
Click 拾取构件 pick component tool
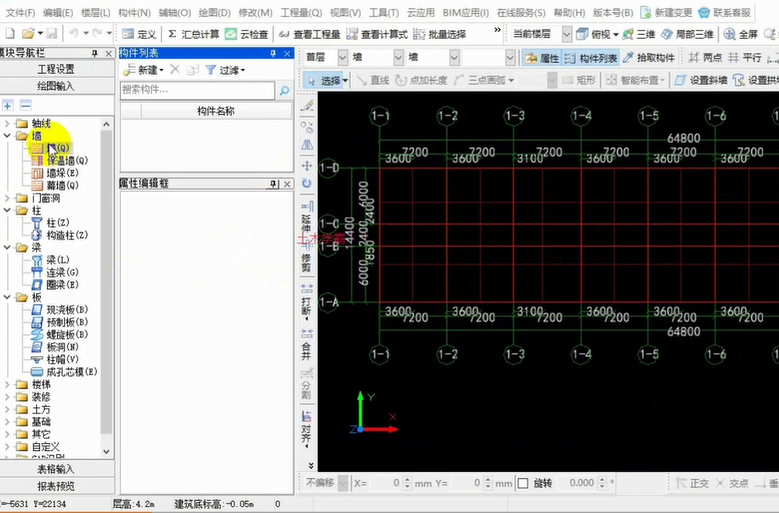pos(648,58)
